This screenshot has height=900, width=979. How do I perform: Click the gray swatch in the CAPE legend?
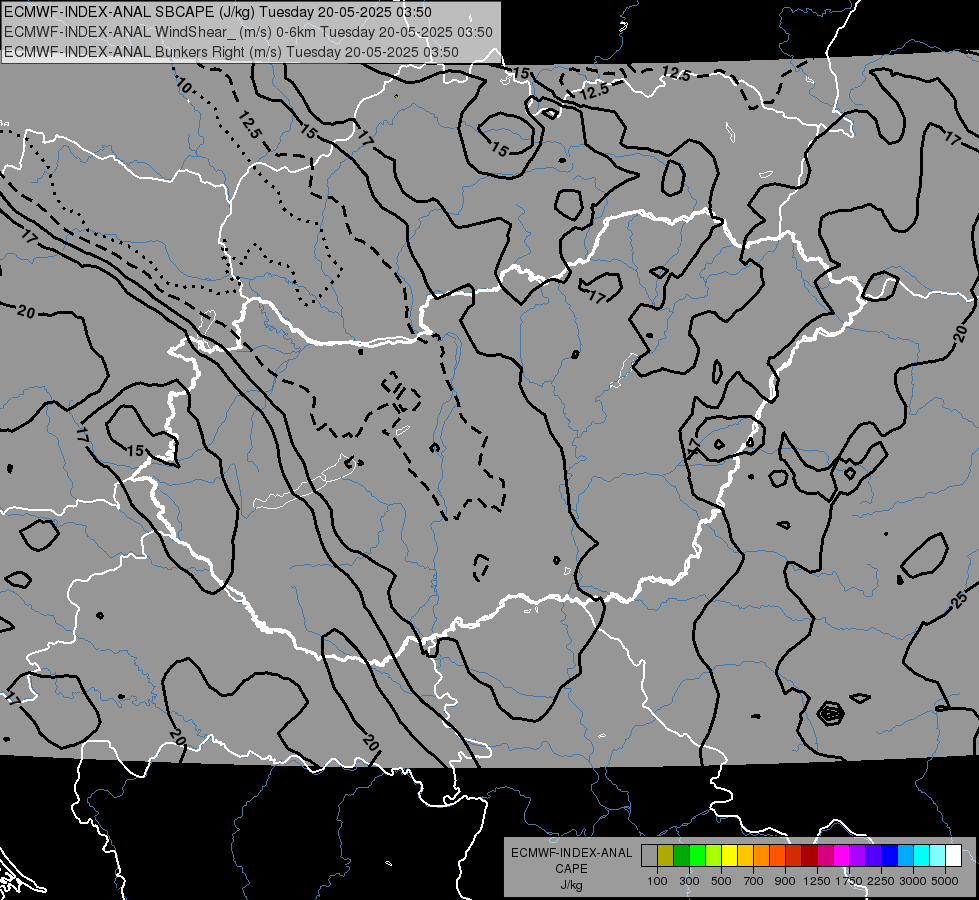point(649,856)
